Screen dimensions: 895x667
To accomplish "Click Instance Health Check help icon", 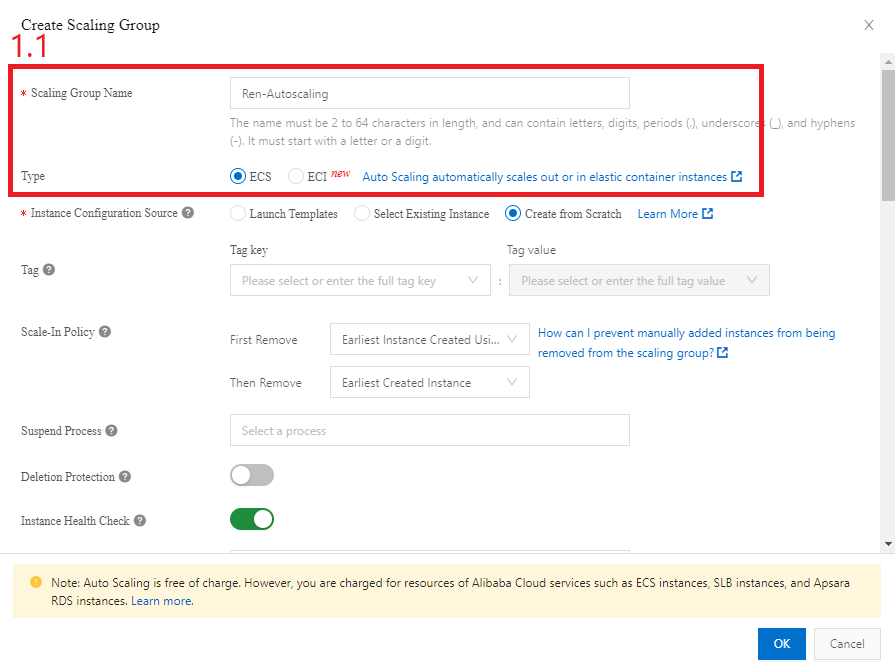I will (x=140, y=521).
